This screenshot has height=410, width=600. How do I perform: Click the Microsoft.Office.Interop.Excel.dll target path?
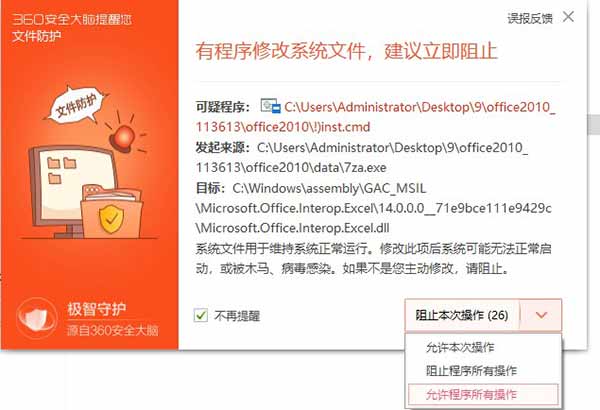(374, 208)
